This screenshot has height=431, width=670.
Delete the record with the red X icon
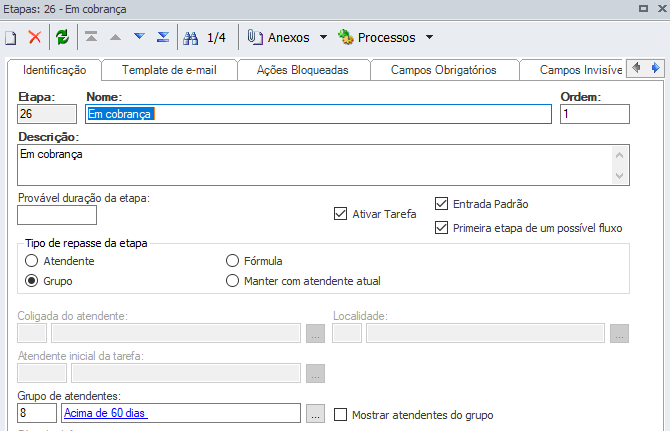click(35, 37)
